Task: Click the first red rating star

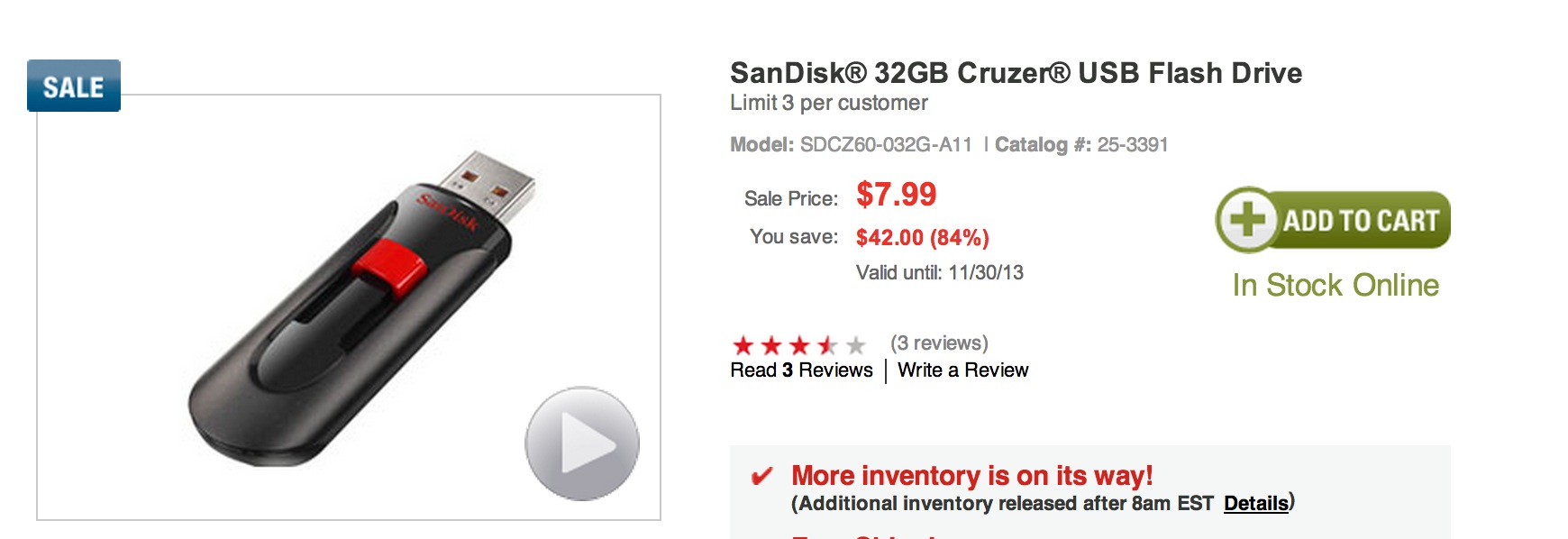Action: pyautogui.click(x=743, y=345)
